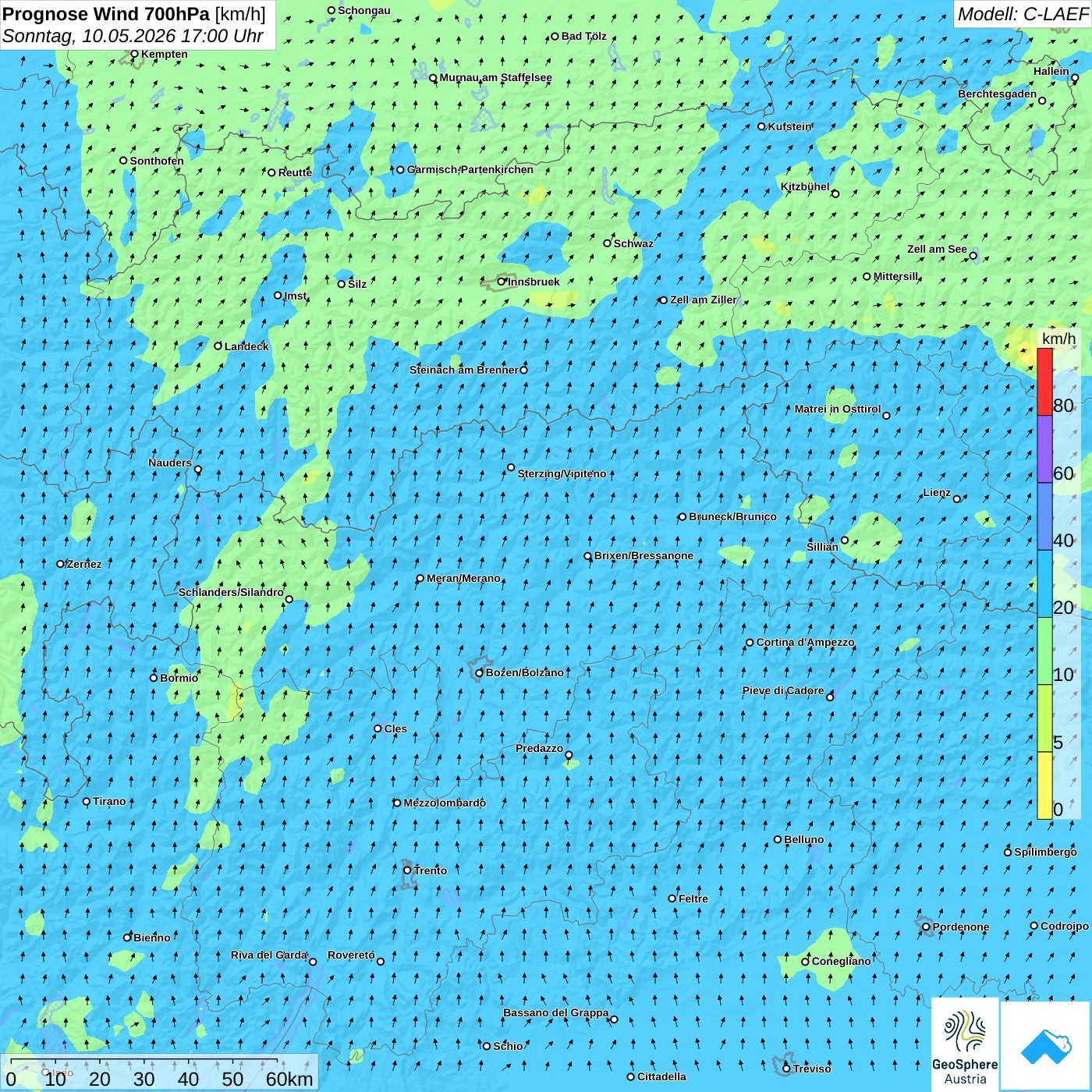Click the Cortina d'Ampezzo marker

(750, 643)
